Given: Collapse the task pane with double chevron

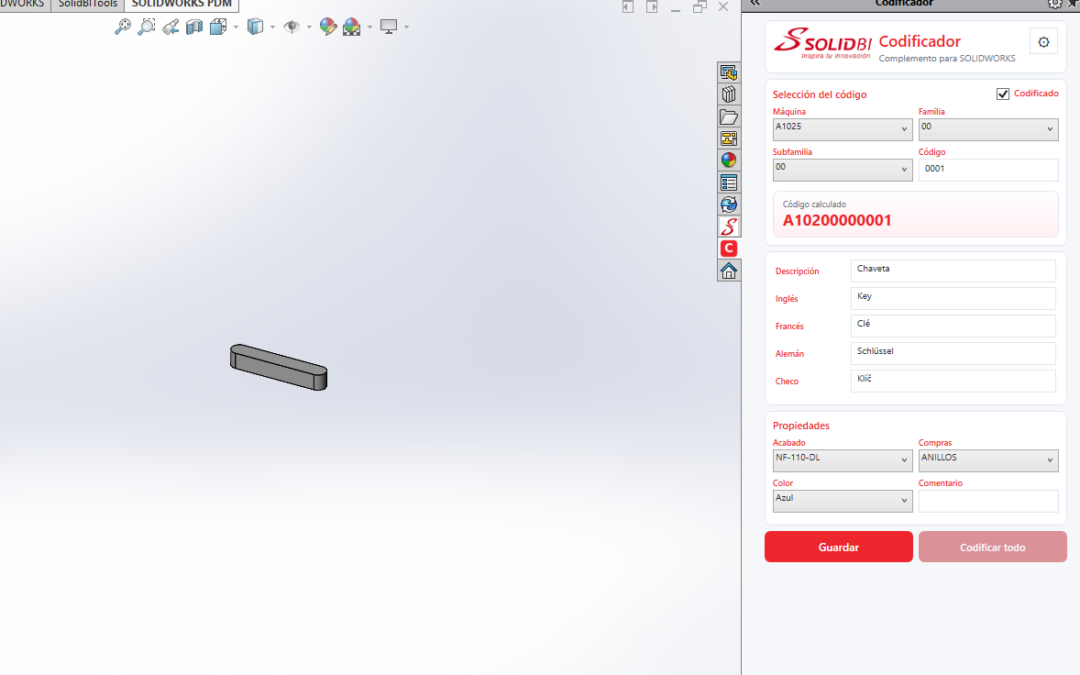Looking at the screenshot, I should tap(755, 3).
